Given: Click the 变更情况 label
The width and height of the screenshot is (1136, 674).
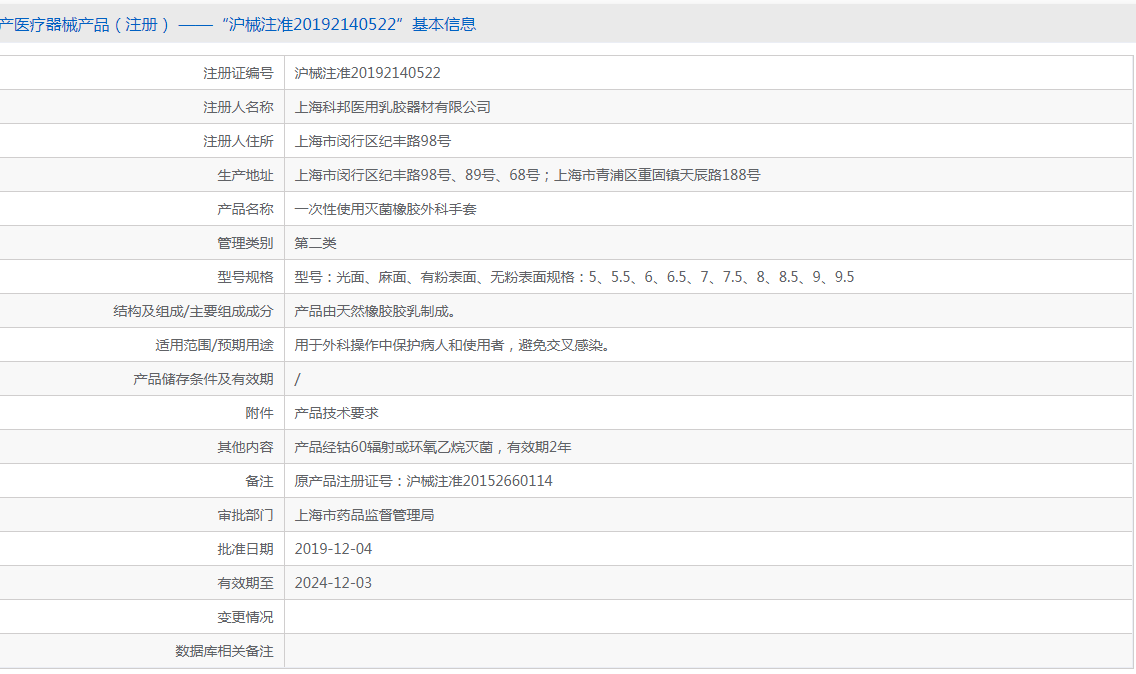Looking at the screenshot, I should point(246,618).
